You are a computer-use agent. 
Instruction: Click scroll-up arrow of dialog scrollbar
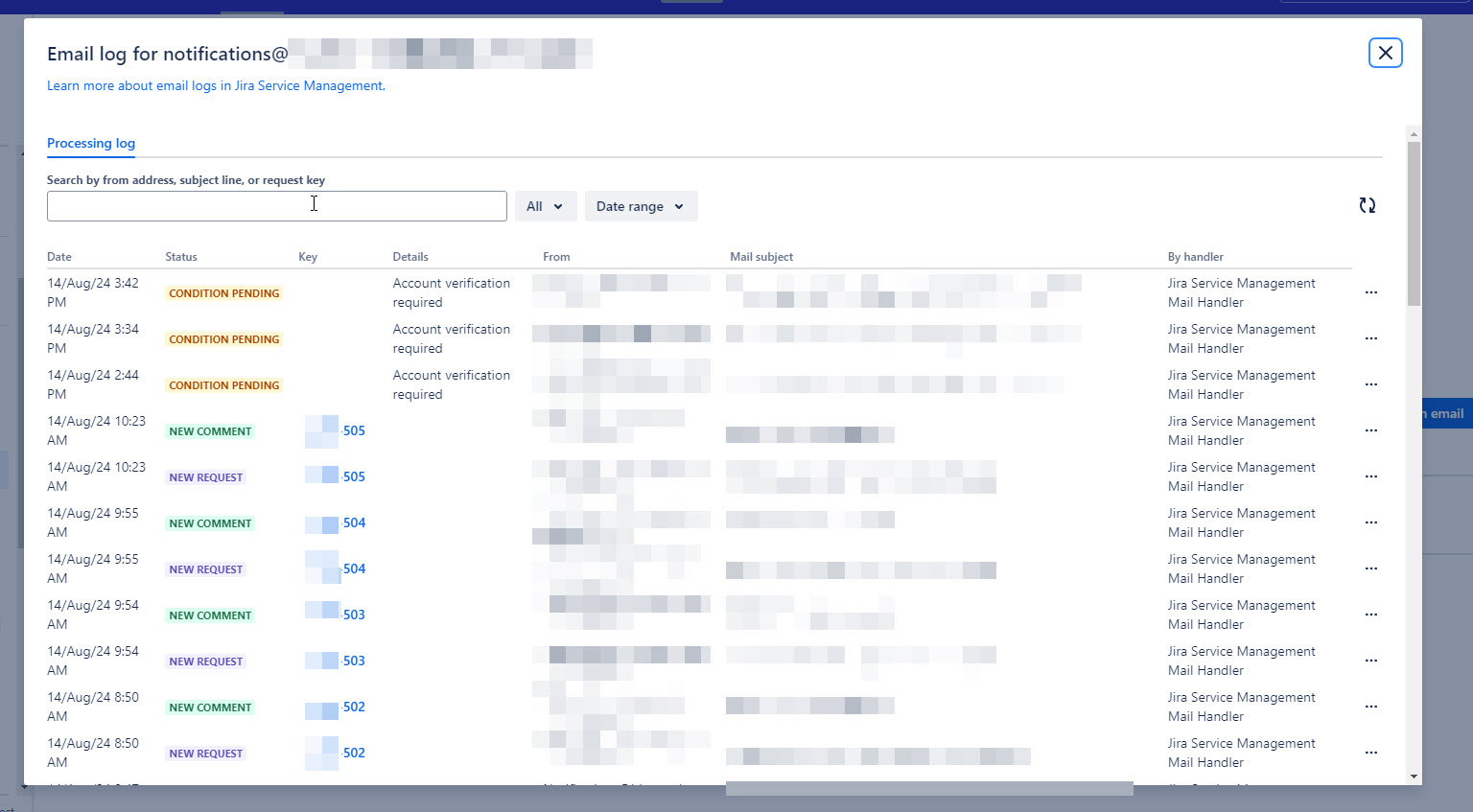[1414, 134]
